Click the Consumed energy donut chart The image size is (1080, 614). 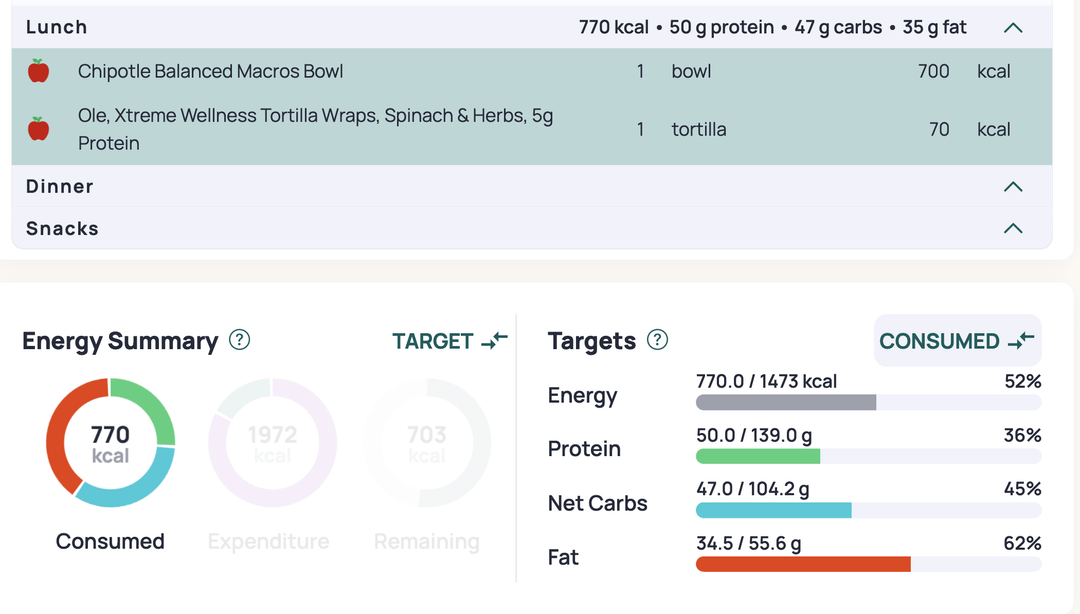point(110,443)
